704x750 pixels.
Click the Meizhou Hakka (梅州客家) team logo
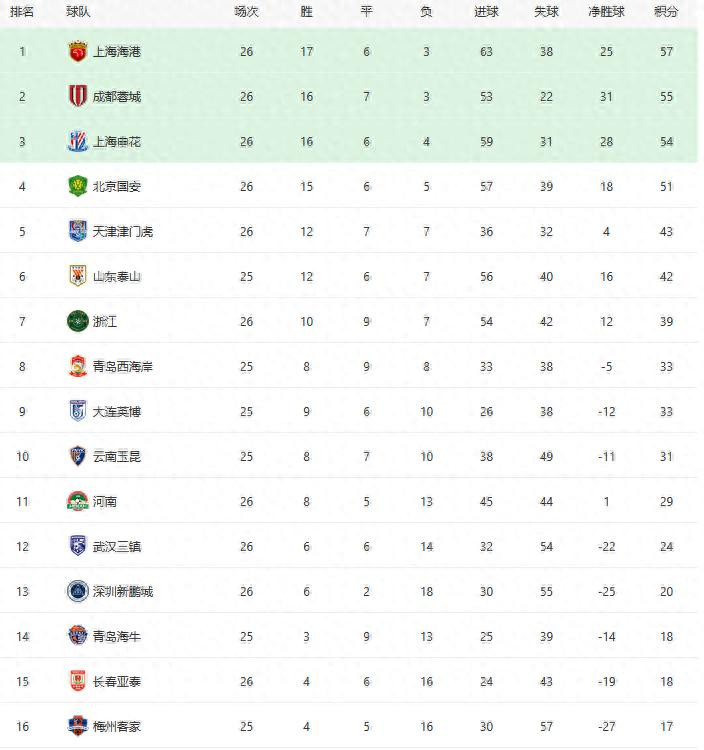click(x=78, y=727)
